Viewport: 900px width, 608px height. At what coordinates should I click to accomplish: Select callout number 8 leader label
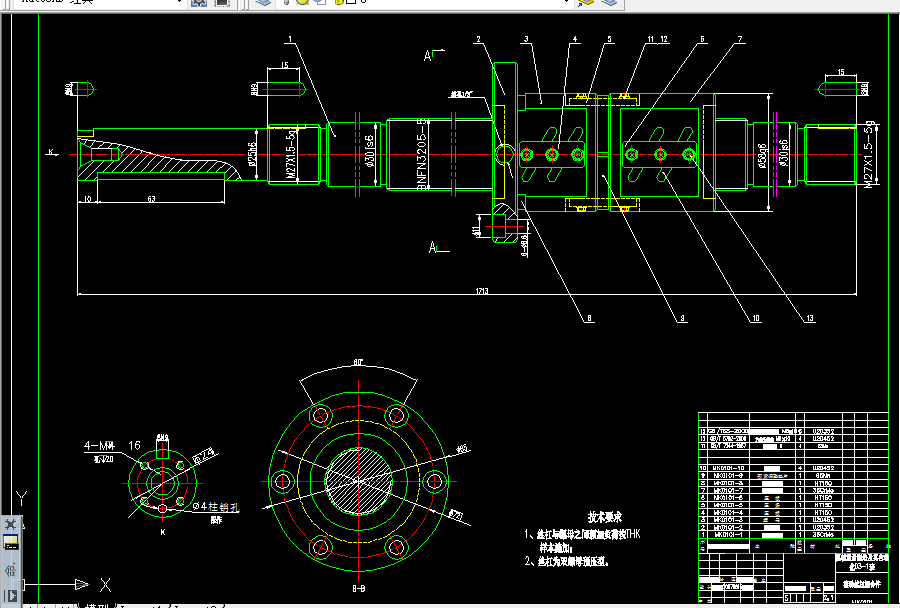(589, 318)
